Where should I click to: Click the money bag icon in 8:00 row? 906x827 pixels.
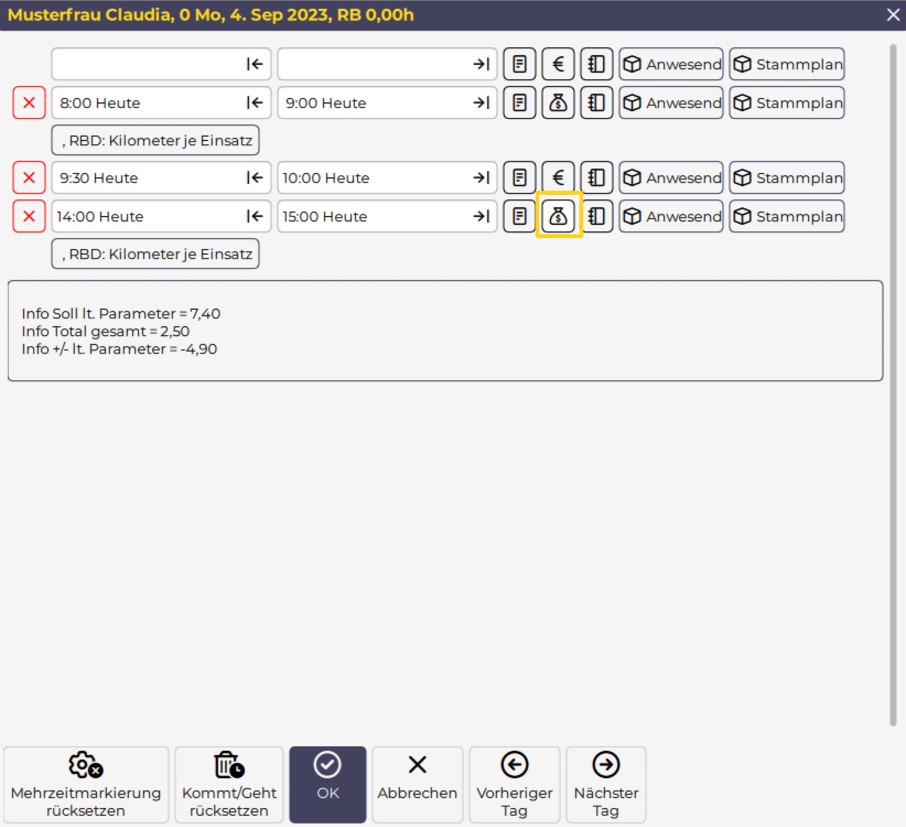point(558,103)
